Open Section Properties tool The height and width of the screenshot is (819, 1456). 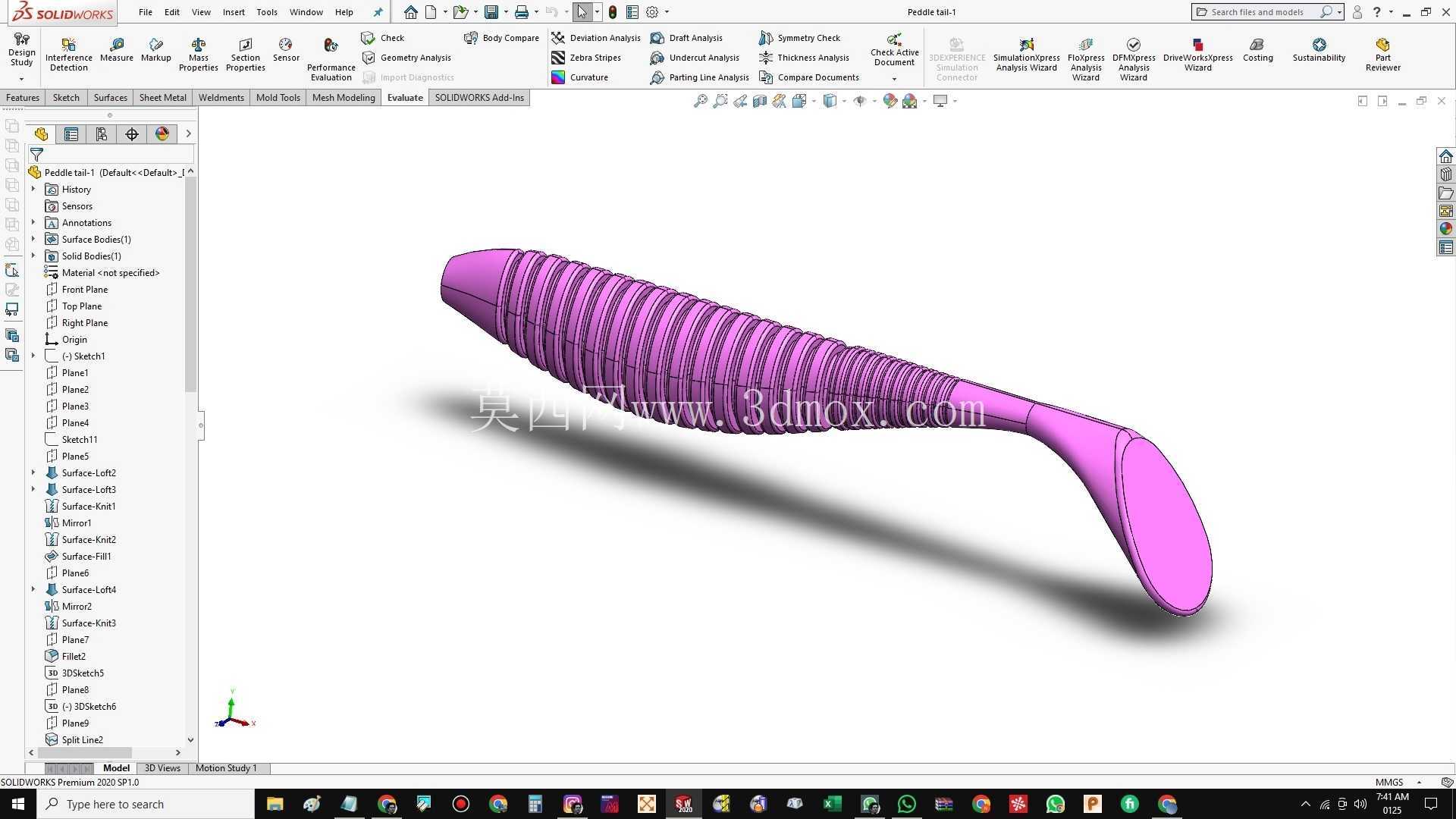(245, 55)
